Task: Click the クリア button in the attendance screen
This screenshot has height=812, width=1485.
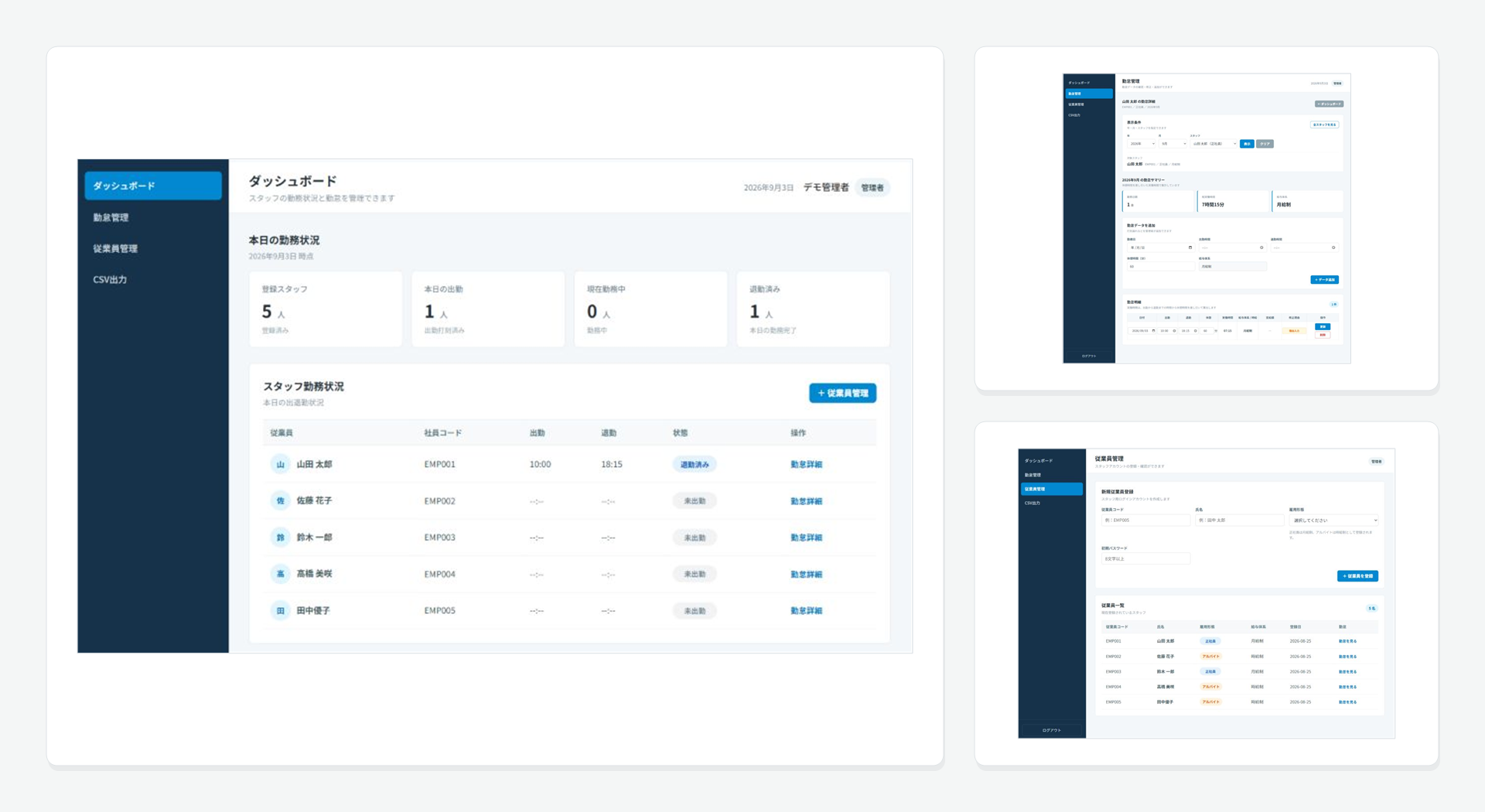Action: click(x=1265, y=144)
